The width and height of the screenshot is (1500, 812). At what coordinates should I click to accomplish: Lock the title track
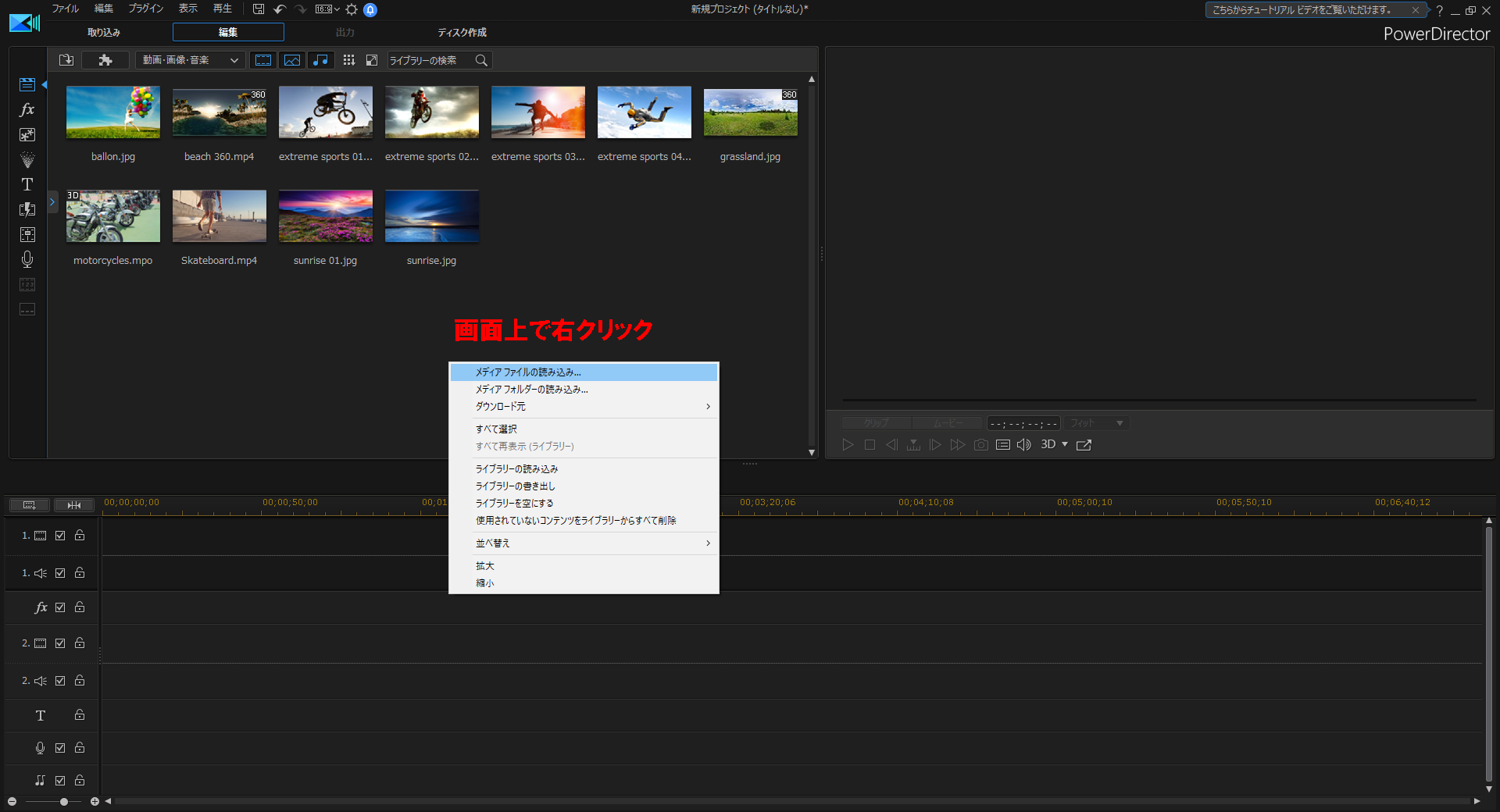79,715
